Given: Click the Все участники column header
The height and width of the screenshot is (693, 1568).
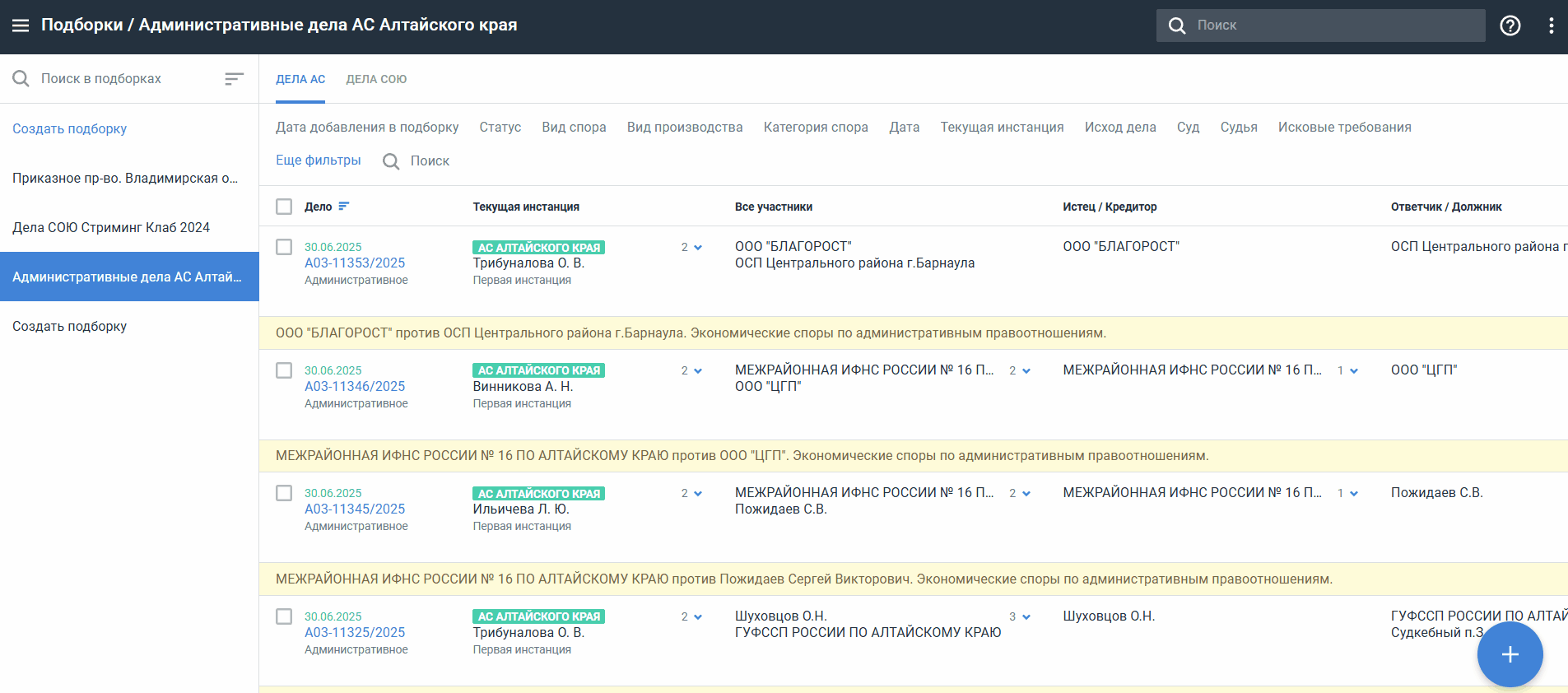Looking at the screenshot, I should click(774, 207).
